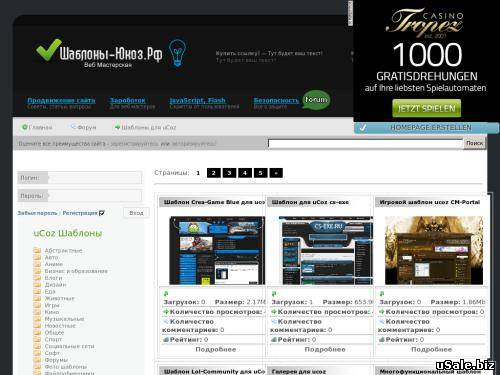Open Шаблоны для uCoz navigation item

click(145, 127)
